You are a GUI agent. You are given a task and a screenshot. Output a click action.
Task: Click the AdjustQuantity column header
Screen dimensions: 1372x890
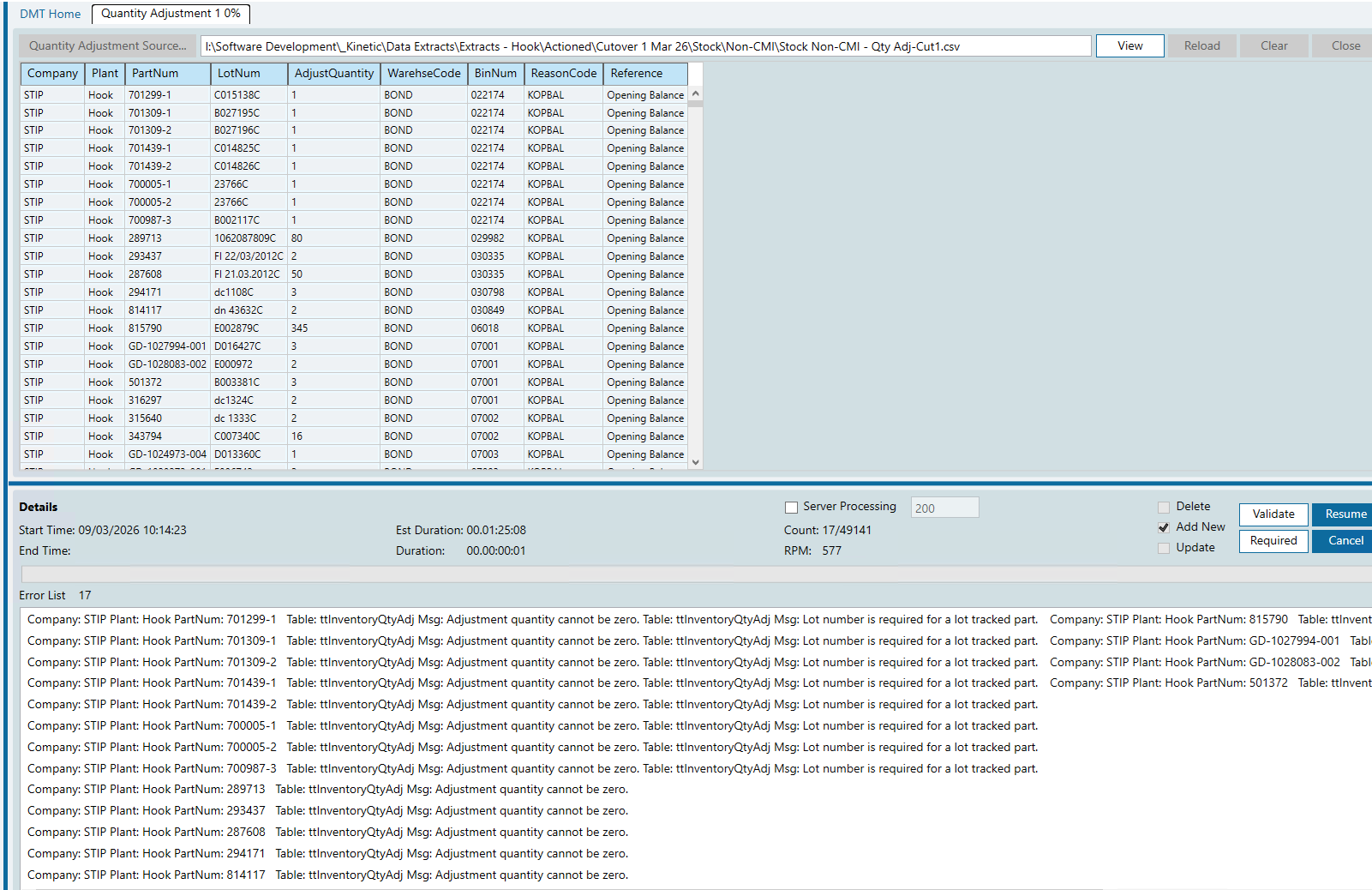[333, 74]
